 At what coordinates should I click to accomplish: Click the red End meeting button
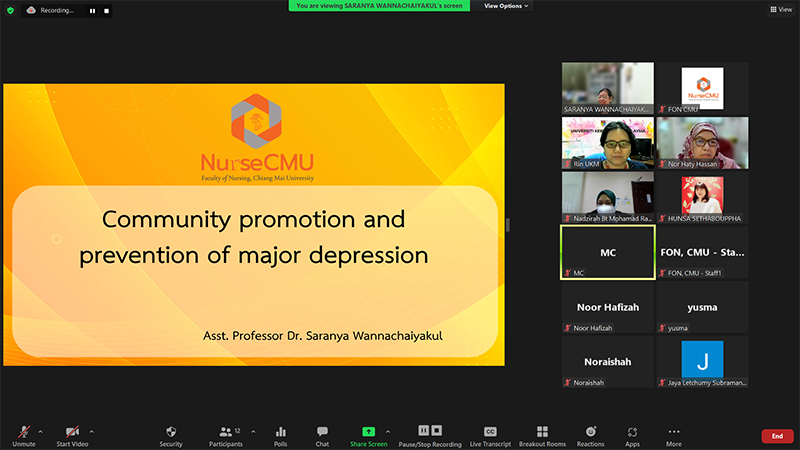coord(777,436)
